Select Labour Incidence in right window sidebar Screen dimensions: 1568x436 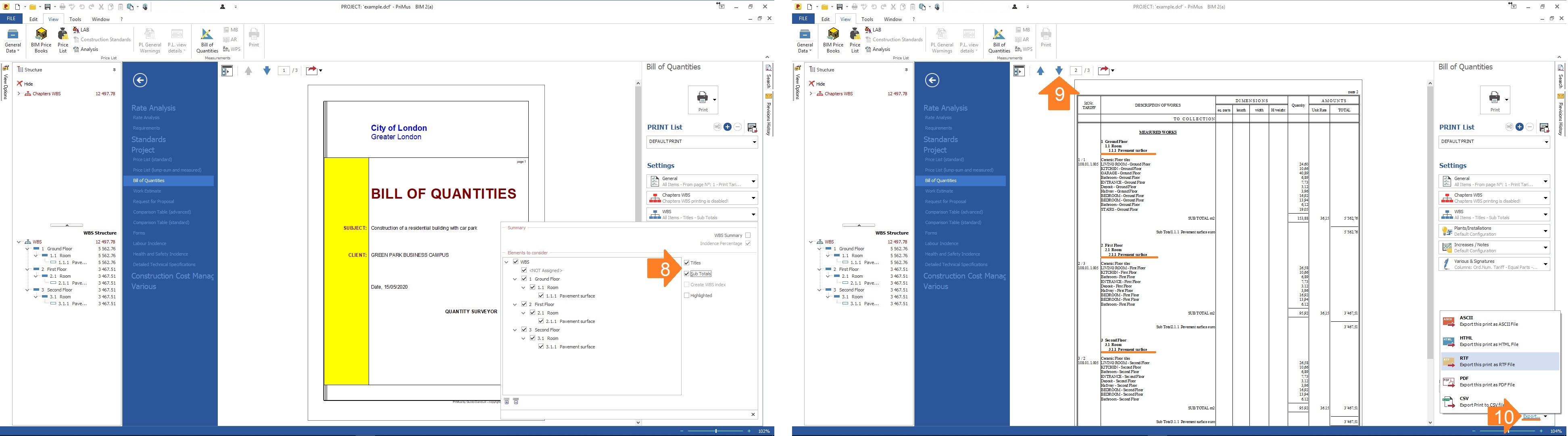pos(941,243)
